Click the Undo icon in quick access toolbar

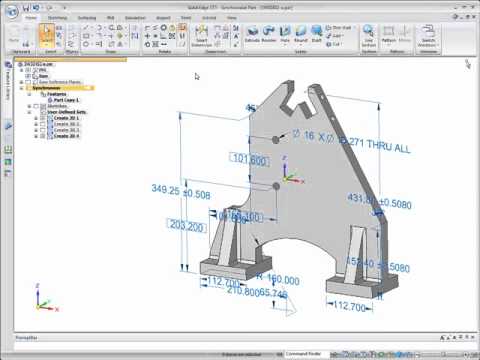[x=36, y=7]
